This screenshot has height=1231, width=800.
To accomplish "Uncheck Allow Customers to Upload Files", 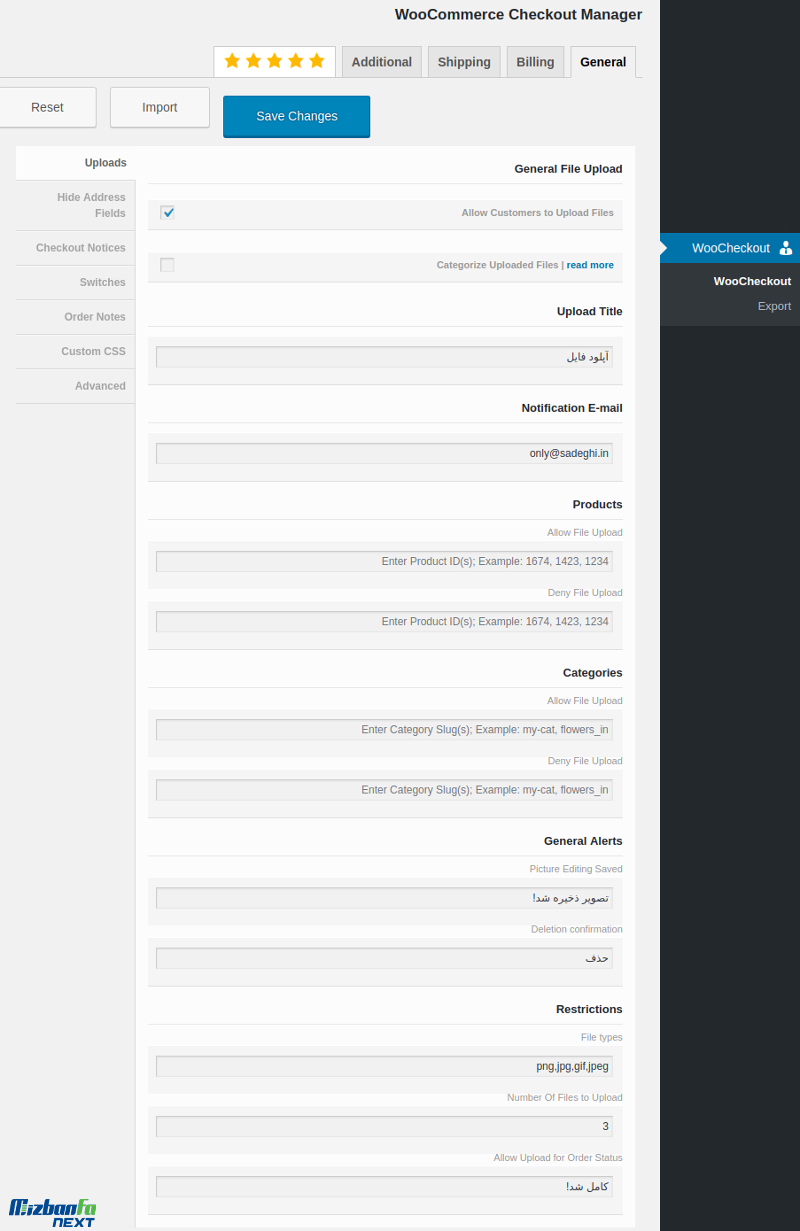I will tap(167, 212).
